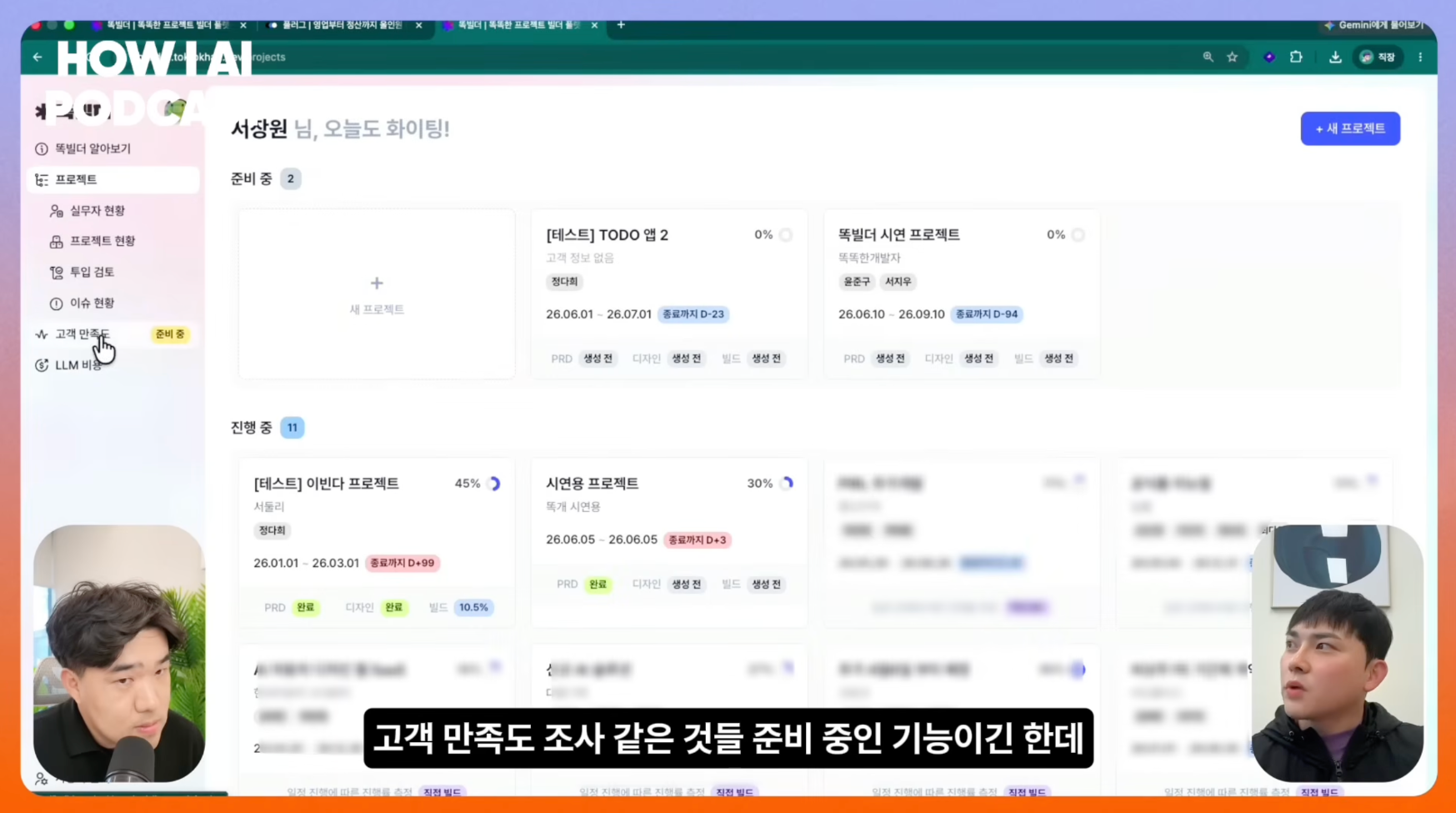Click the pulse icon beside 고객 만족도
1456x813 pixels.
(x=41, y=334)
